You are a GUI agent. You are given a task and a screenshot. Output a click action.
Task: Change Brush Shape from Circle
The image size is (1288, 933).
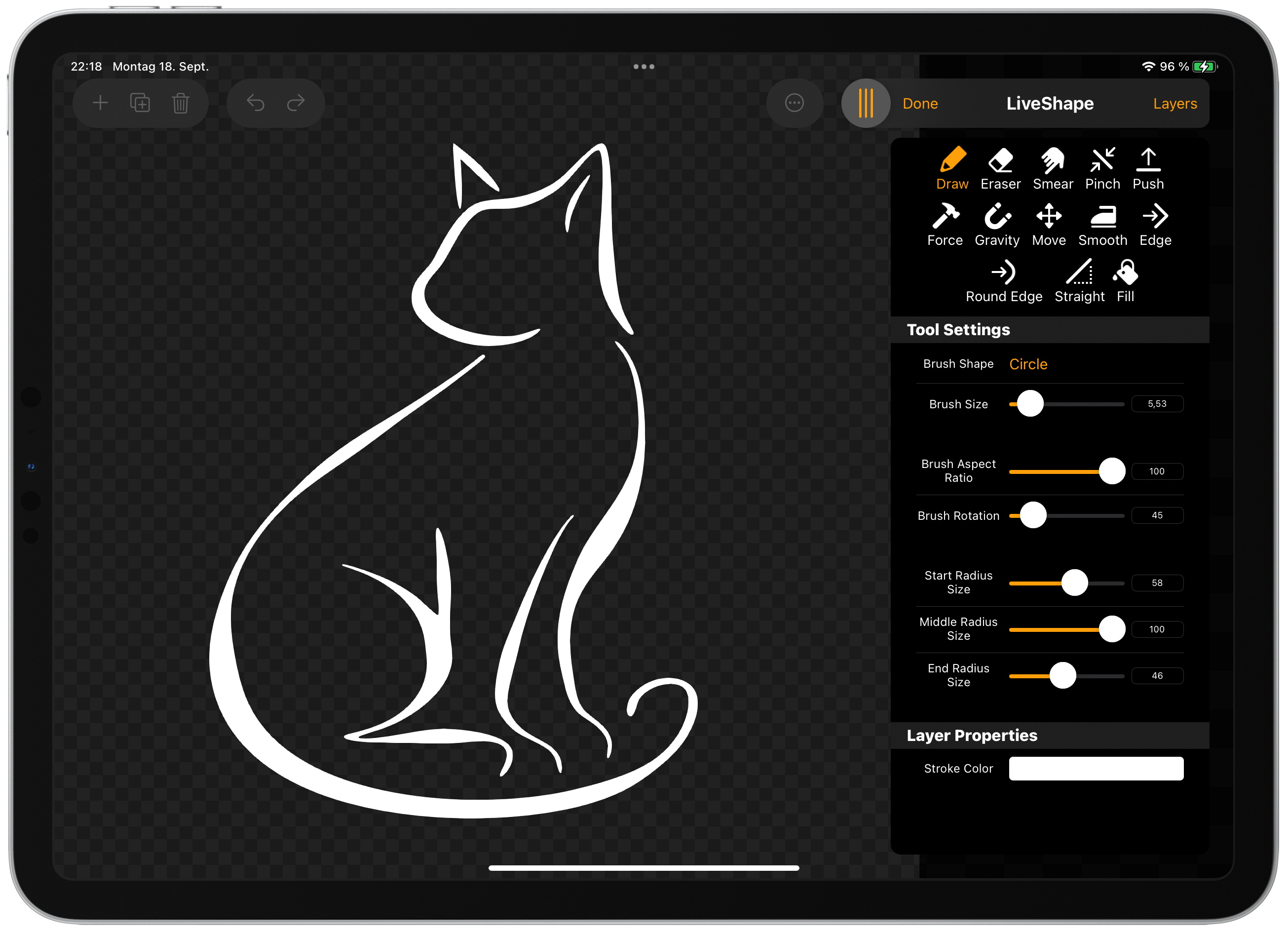click(1028, 364)
